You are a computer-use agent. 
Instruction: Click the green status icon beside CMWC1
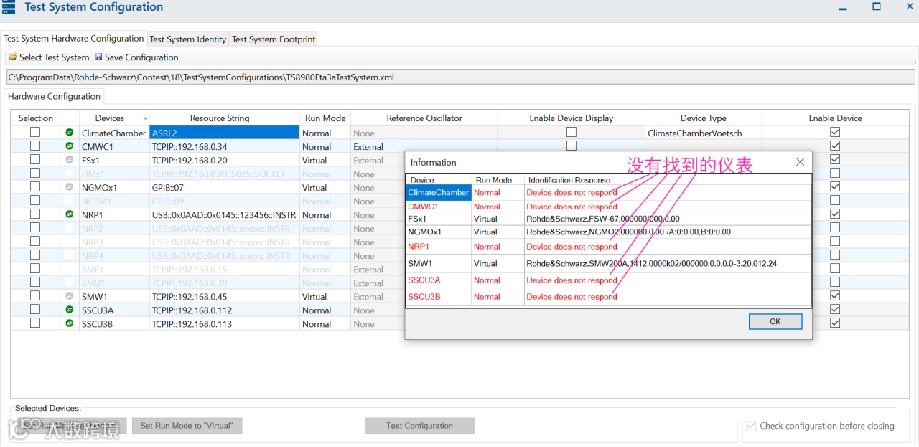[x=70, y=146]
